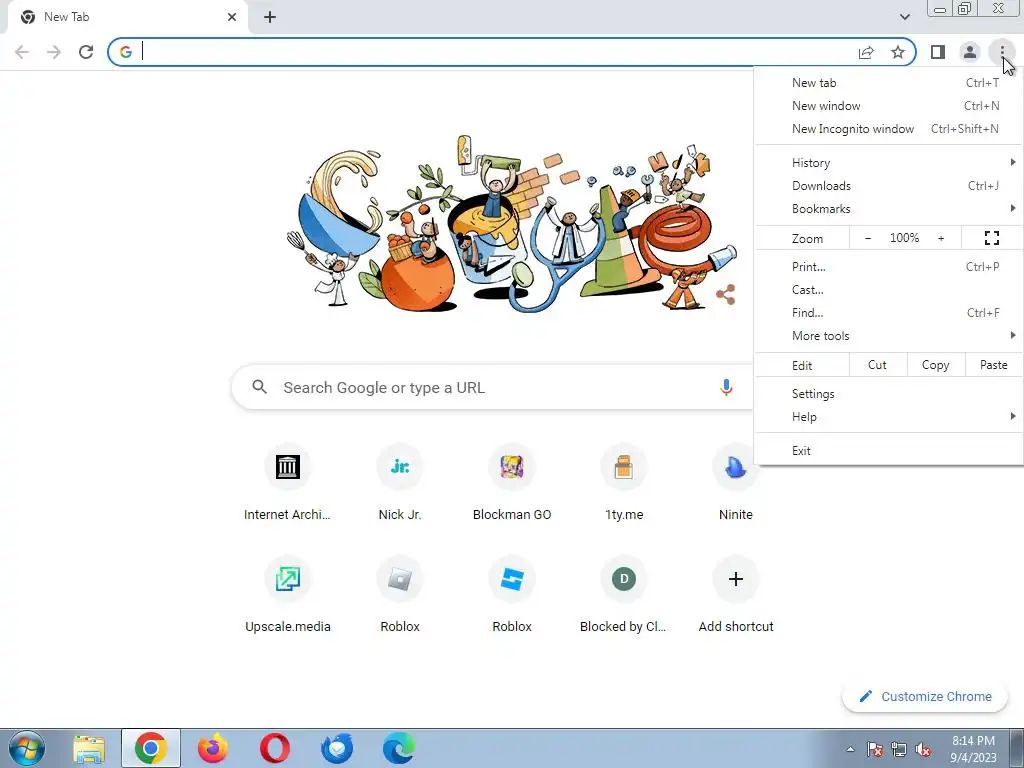Click the share this page icon

(x=866, y=52)
